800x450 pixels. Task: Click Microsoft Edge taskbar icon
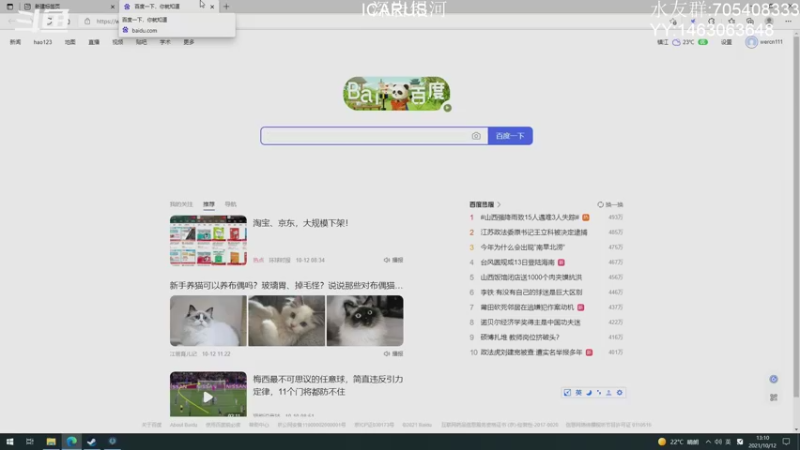click(x=71, y=442)
